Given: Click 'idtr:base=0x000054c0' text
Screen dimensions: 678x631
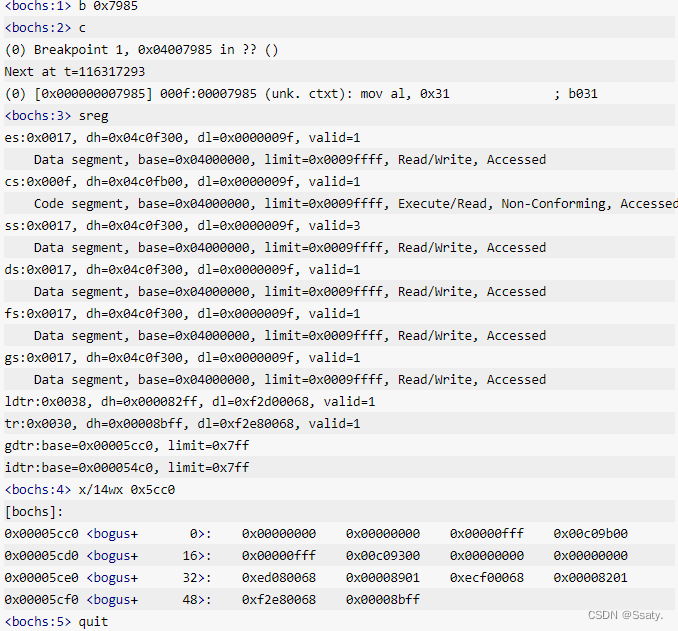Looking at the screenshot, I should click(x=79, y=468).
